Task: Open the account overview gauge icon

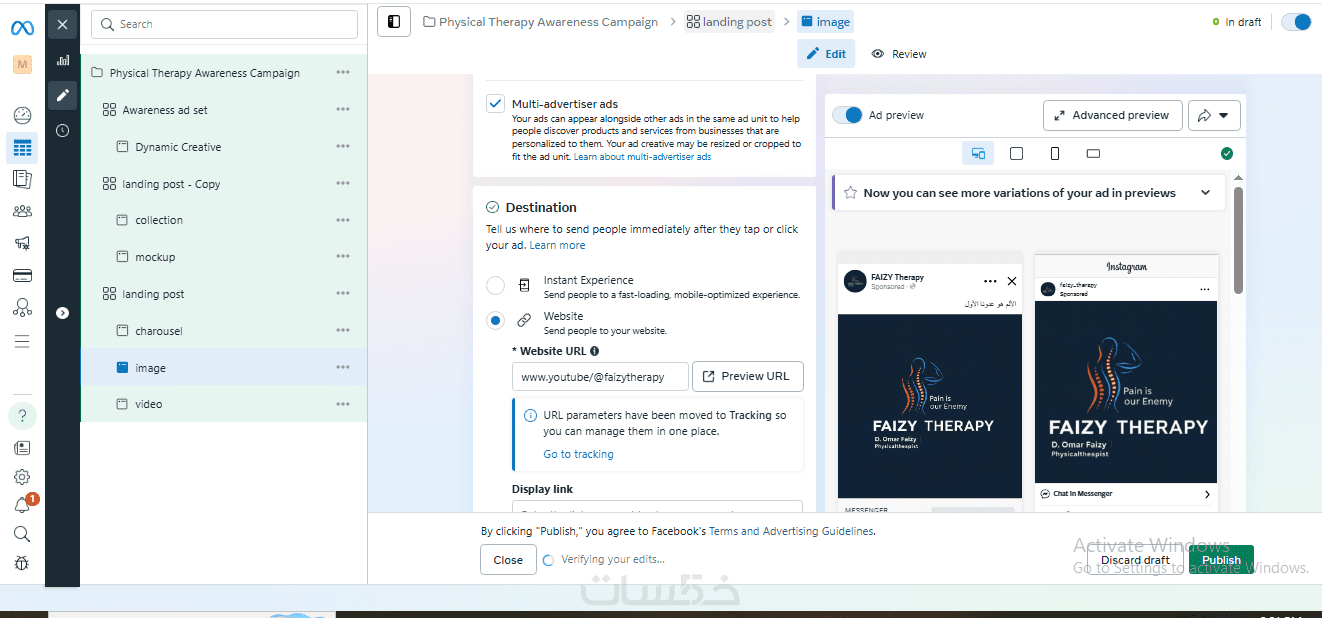Action: click(x=22, y=115)
